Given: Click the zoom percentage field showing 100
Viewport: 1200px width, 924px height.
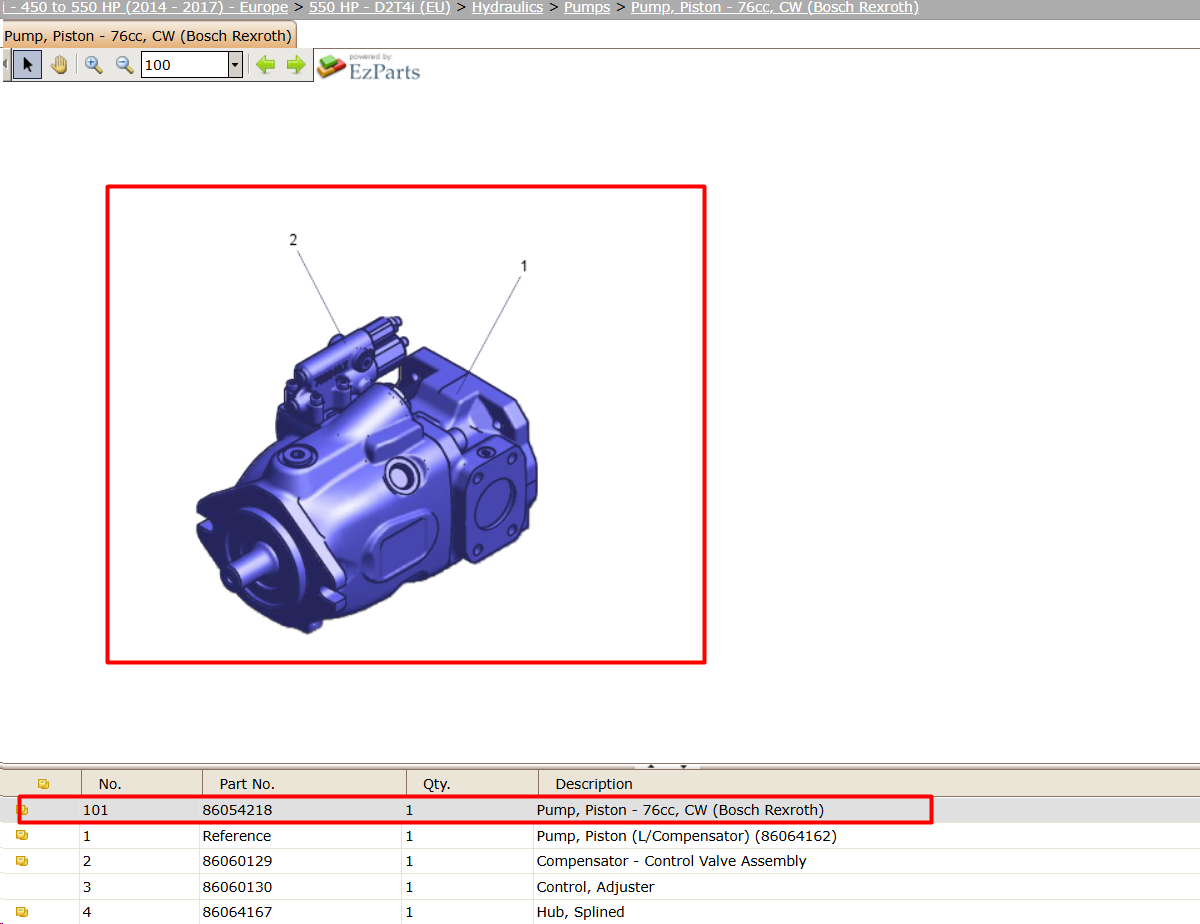Looking at the screenshot, I should click(185, 65).
